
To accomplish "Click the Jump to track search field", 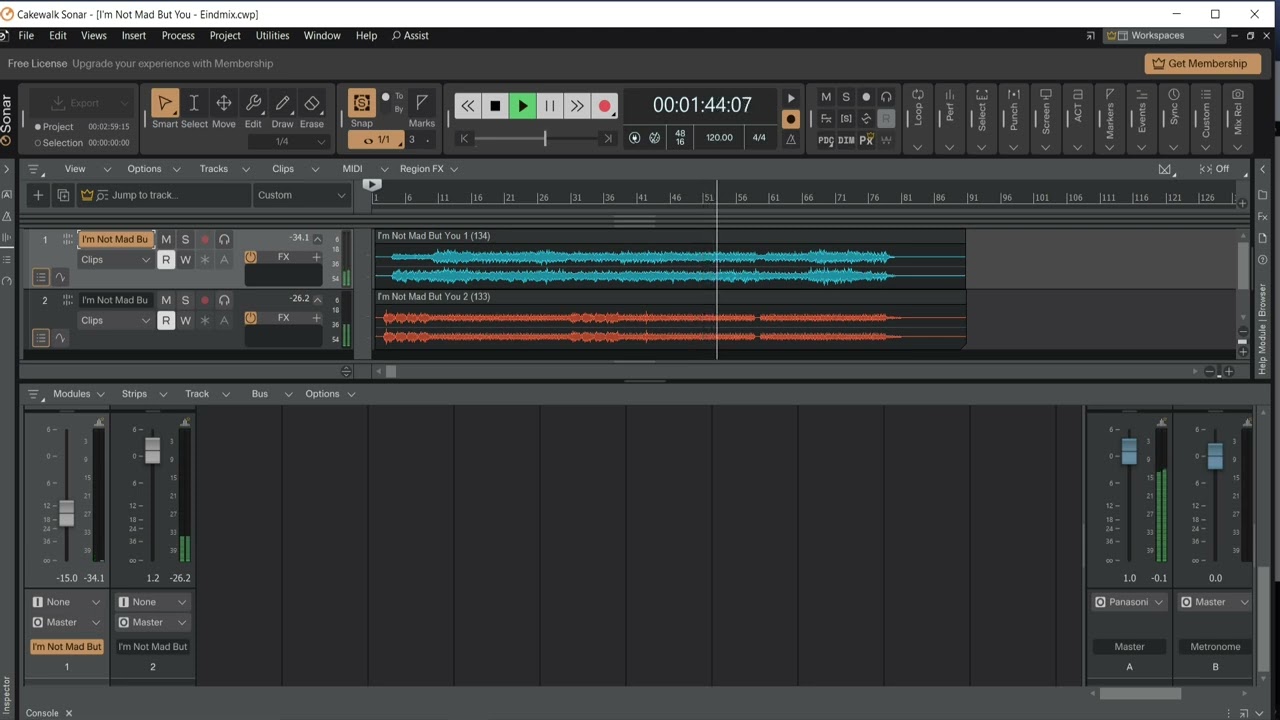I will point(165,195).
